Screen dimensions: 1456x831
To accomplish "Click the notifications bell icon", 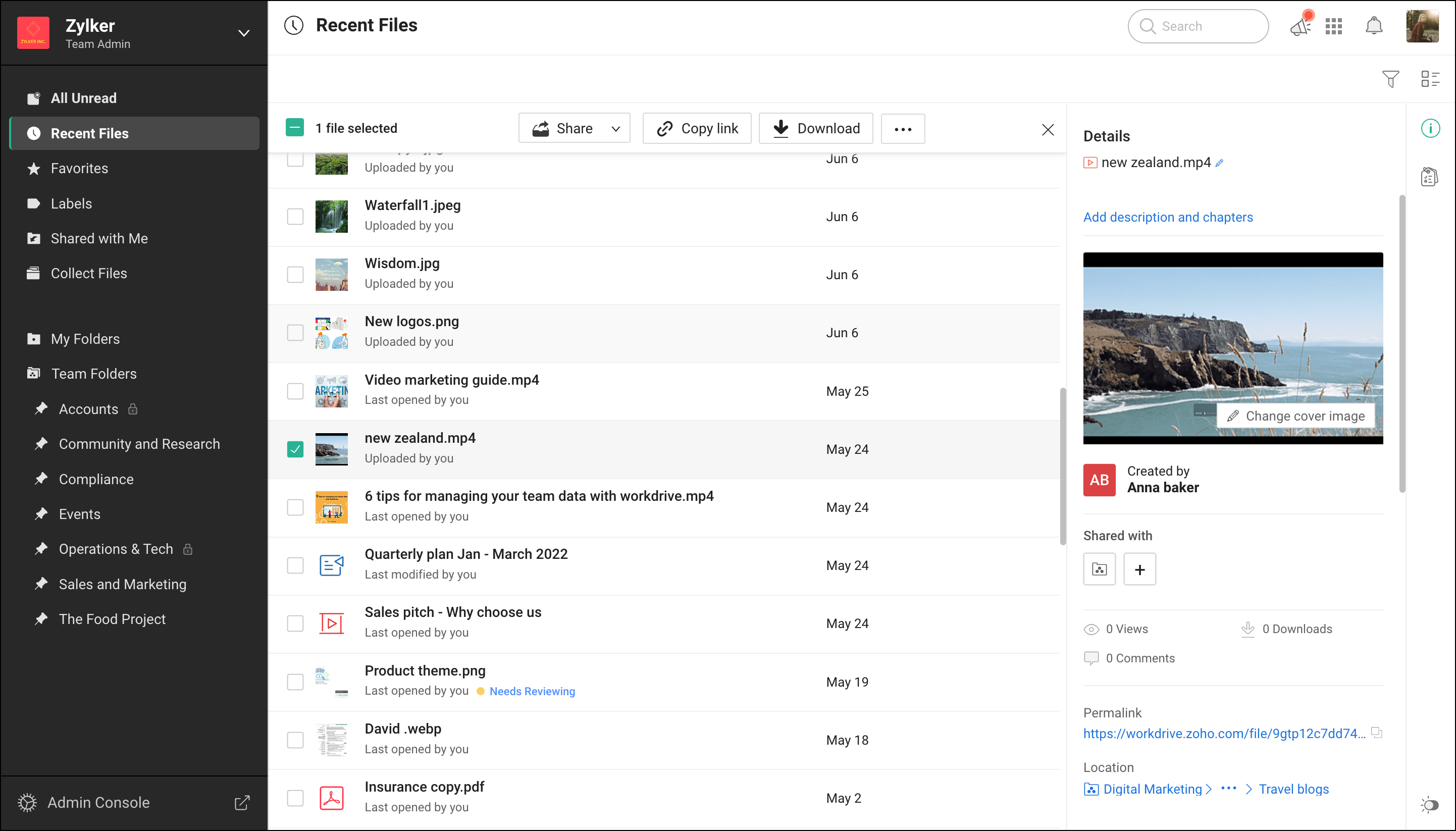I will pos(1374,26).
